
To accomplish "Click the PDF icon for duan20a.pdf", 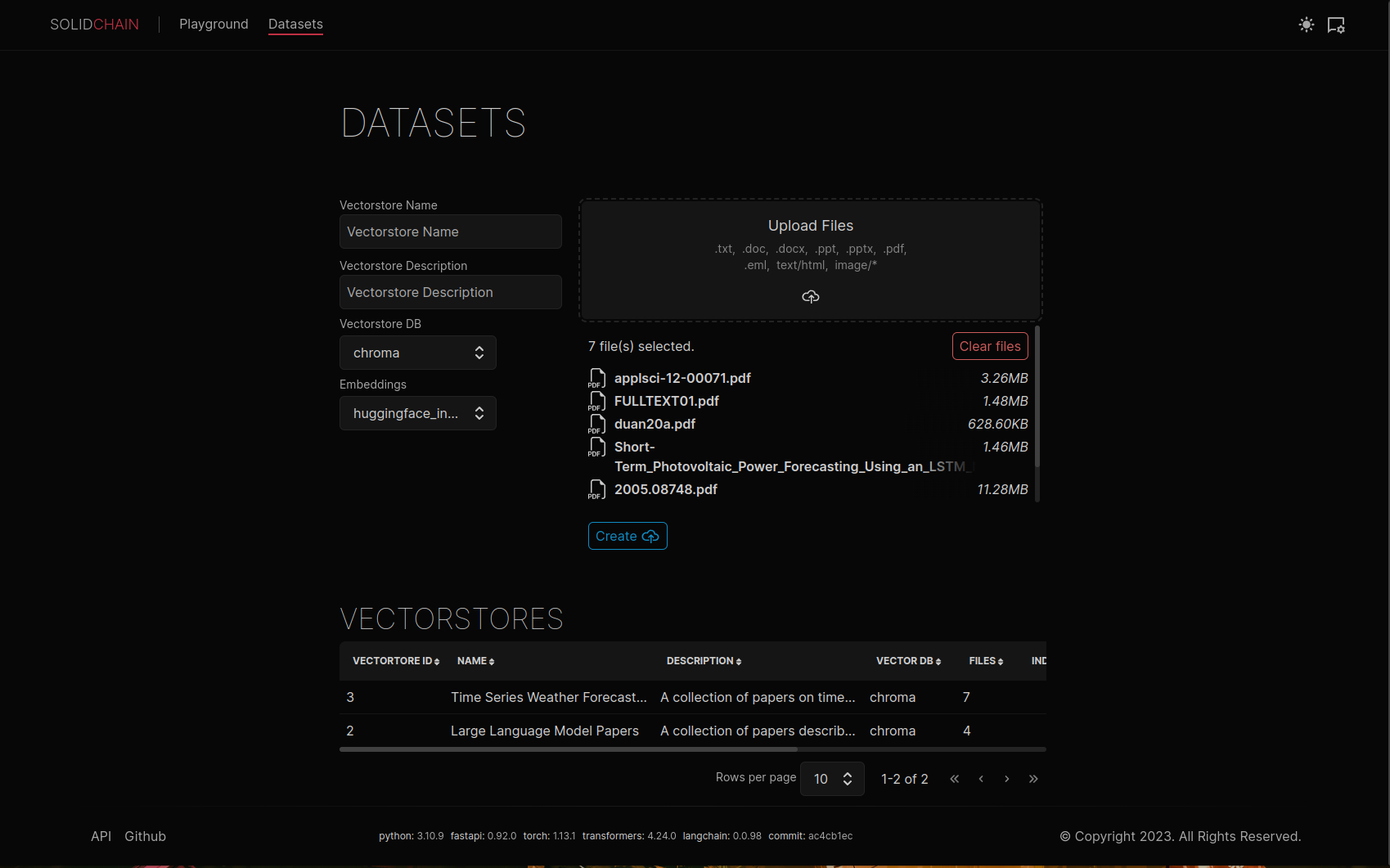I will tap(597, 424).
